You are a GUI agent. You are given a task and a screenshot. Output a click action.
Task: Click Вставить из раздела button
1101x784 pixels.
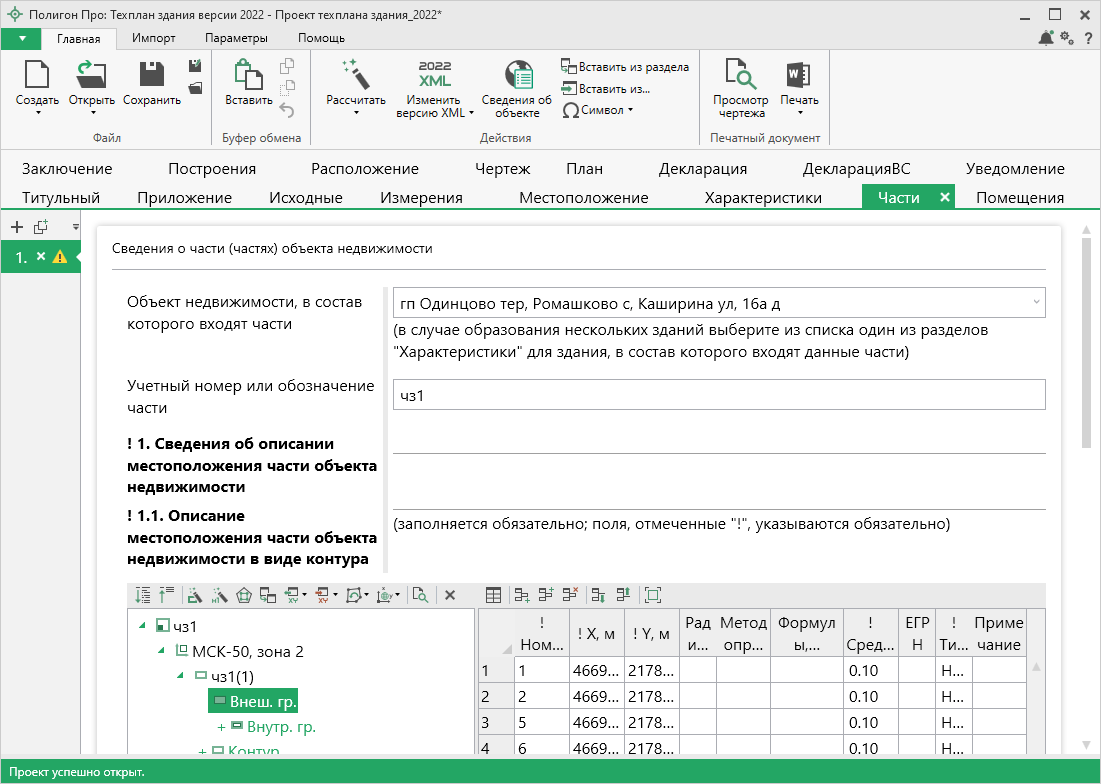(x=625, y=67)
